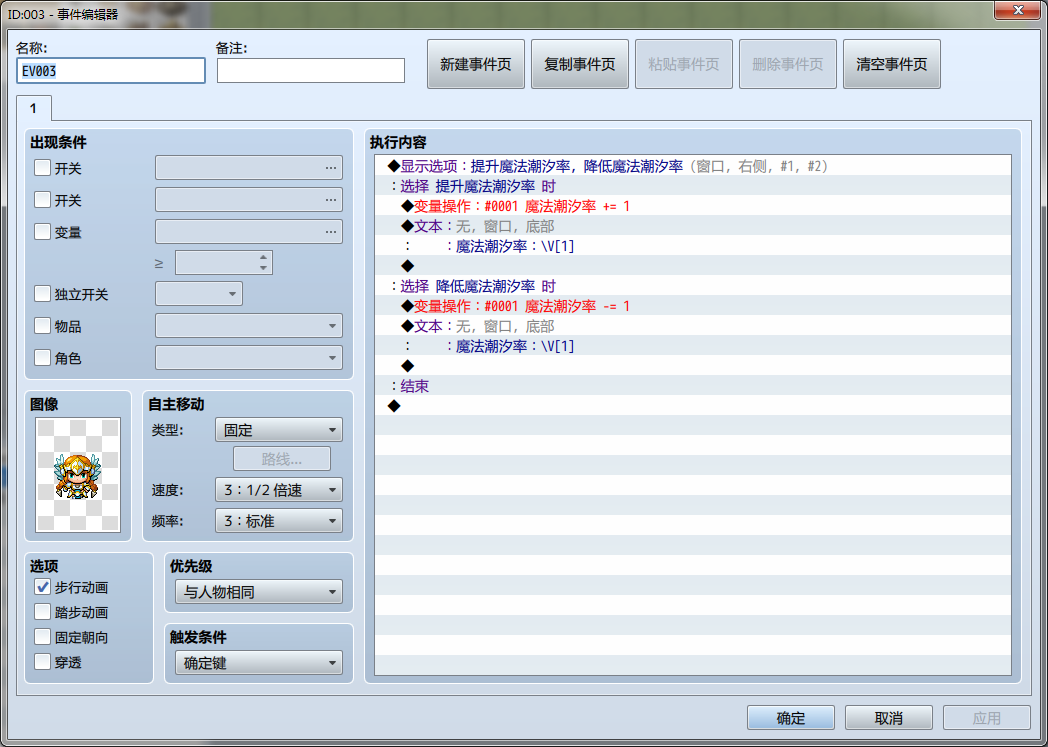
Task: Toggle the 固定朝向 option
Action: (x=42, y=637)
